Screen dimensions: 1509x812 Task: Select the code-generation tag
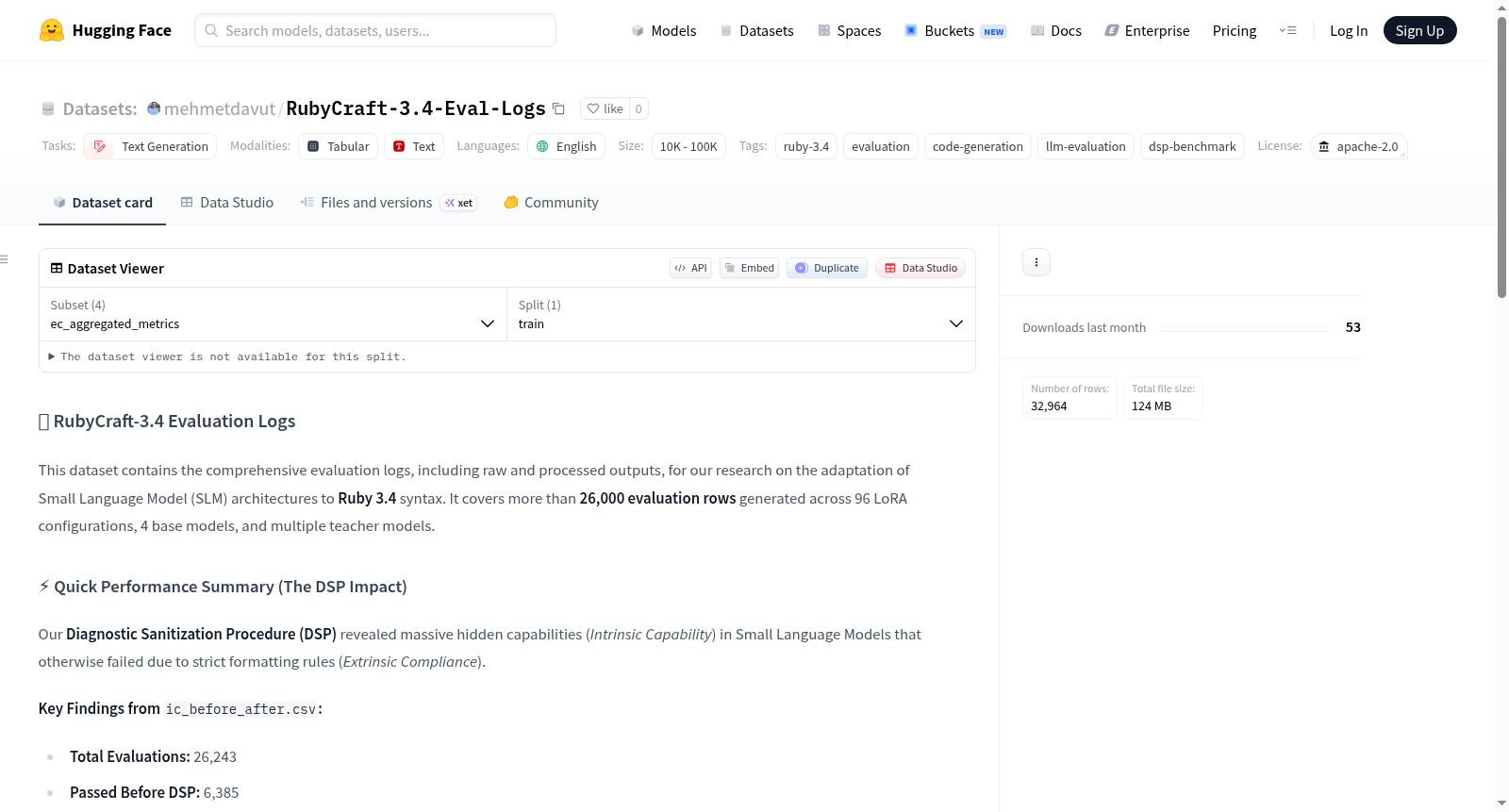[978, 146]
